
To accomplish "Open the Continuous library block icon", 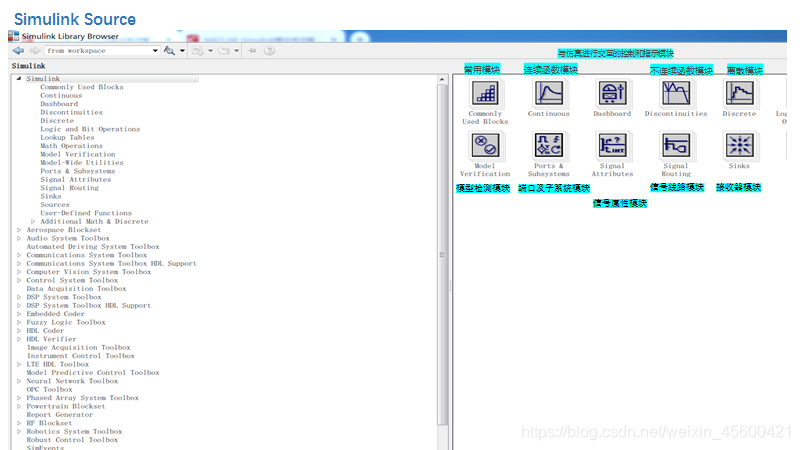I will click(548, 93).
